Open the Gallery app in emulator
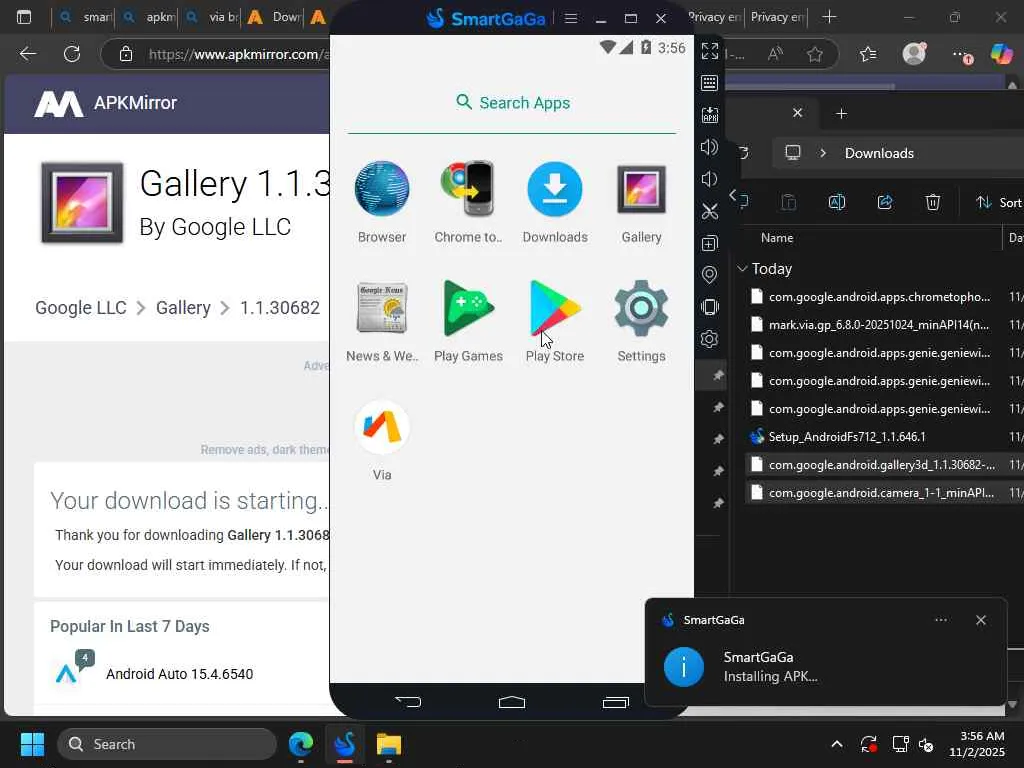 641,189
